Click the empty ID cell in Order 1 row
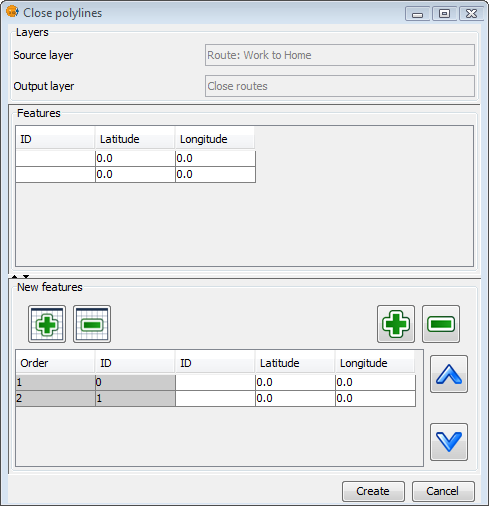 pos(215,382)
